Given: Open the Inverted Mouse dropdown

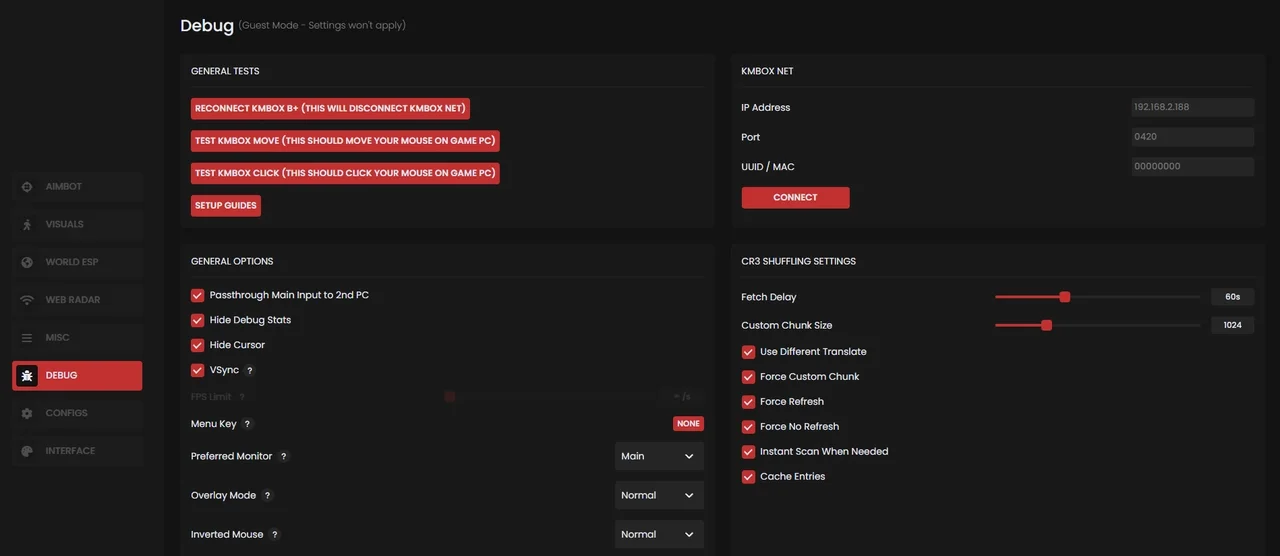Looking at the screenshot, I should pos(659,534).
